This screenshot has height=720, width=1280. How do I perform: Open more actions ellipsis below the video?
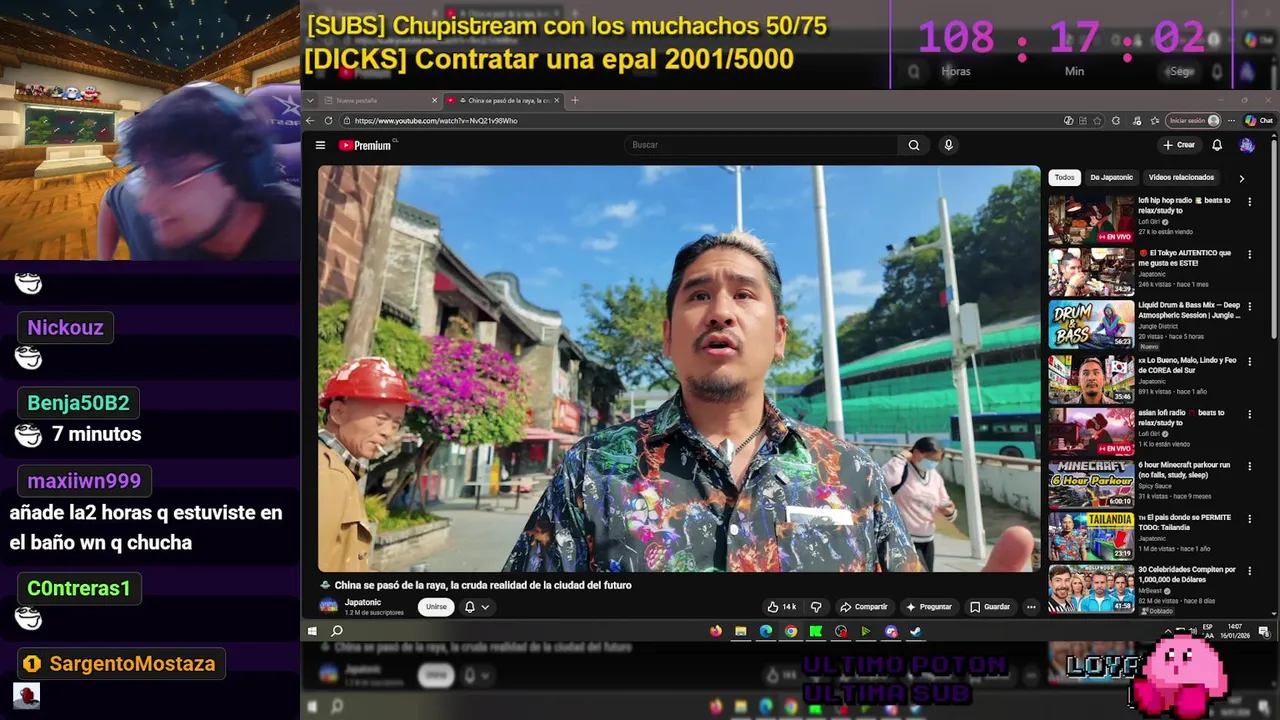coord(1031,607)
